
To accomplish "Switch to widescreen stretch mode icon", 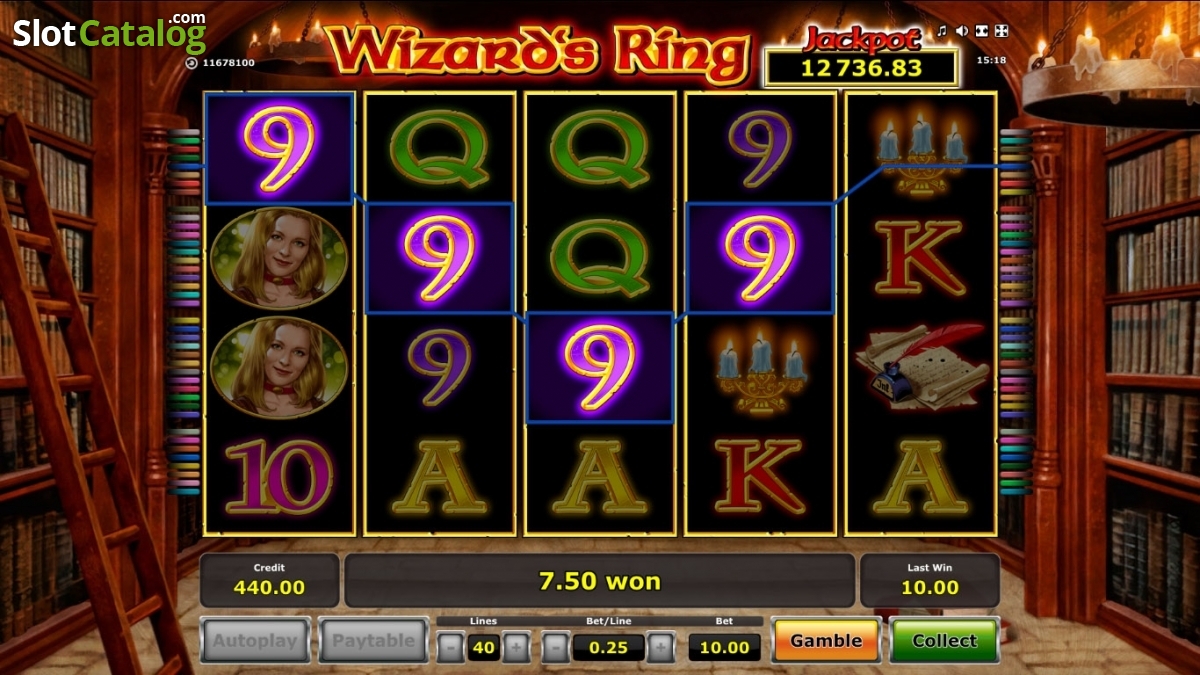I will (982, 32).
